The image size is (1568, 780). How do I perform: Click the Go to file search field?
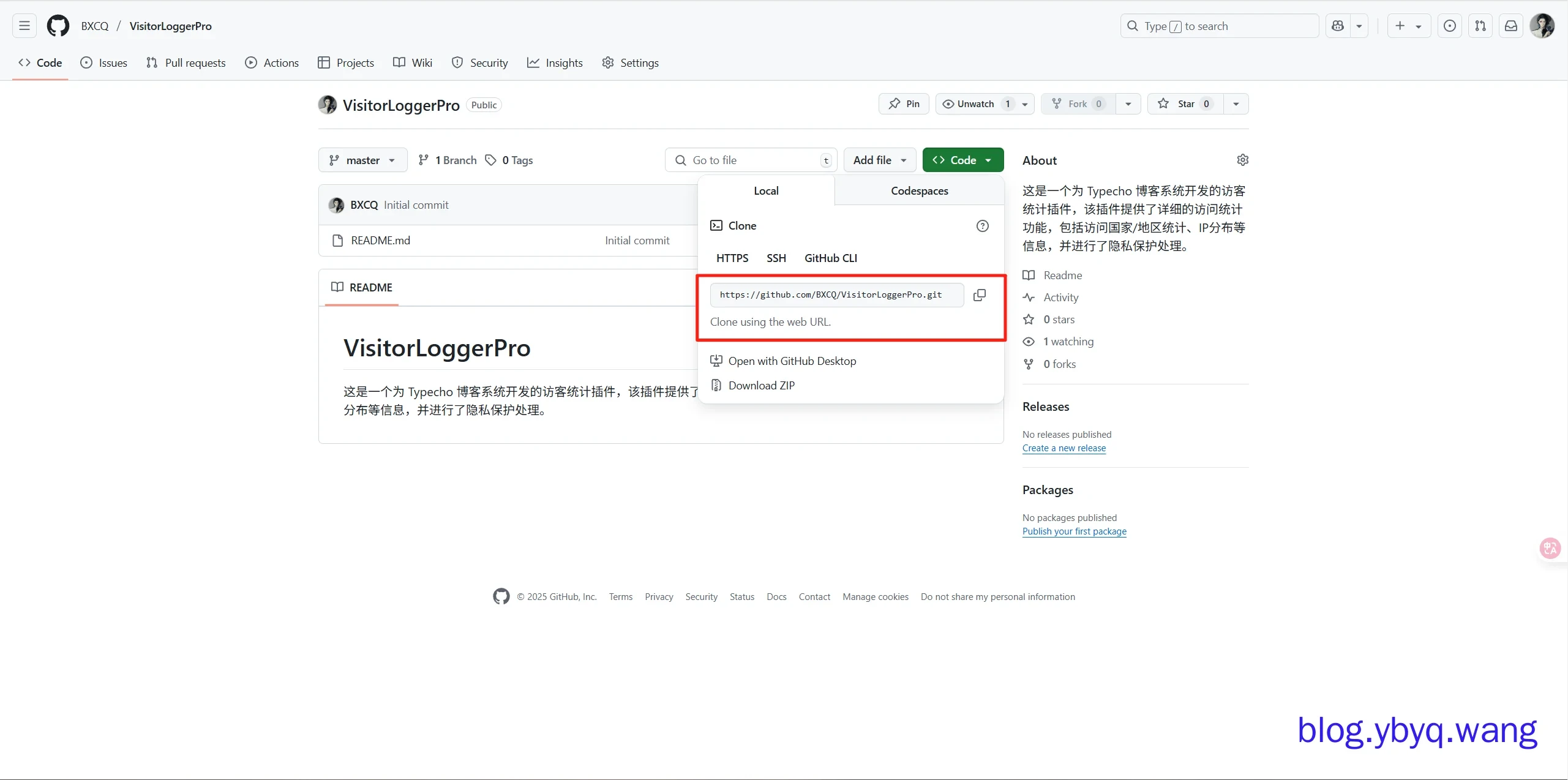pyautogui.click(x=751, y=160)
